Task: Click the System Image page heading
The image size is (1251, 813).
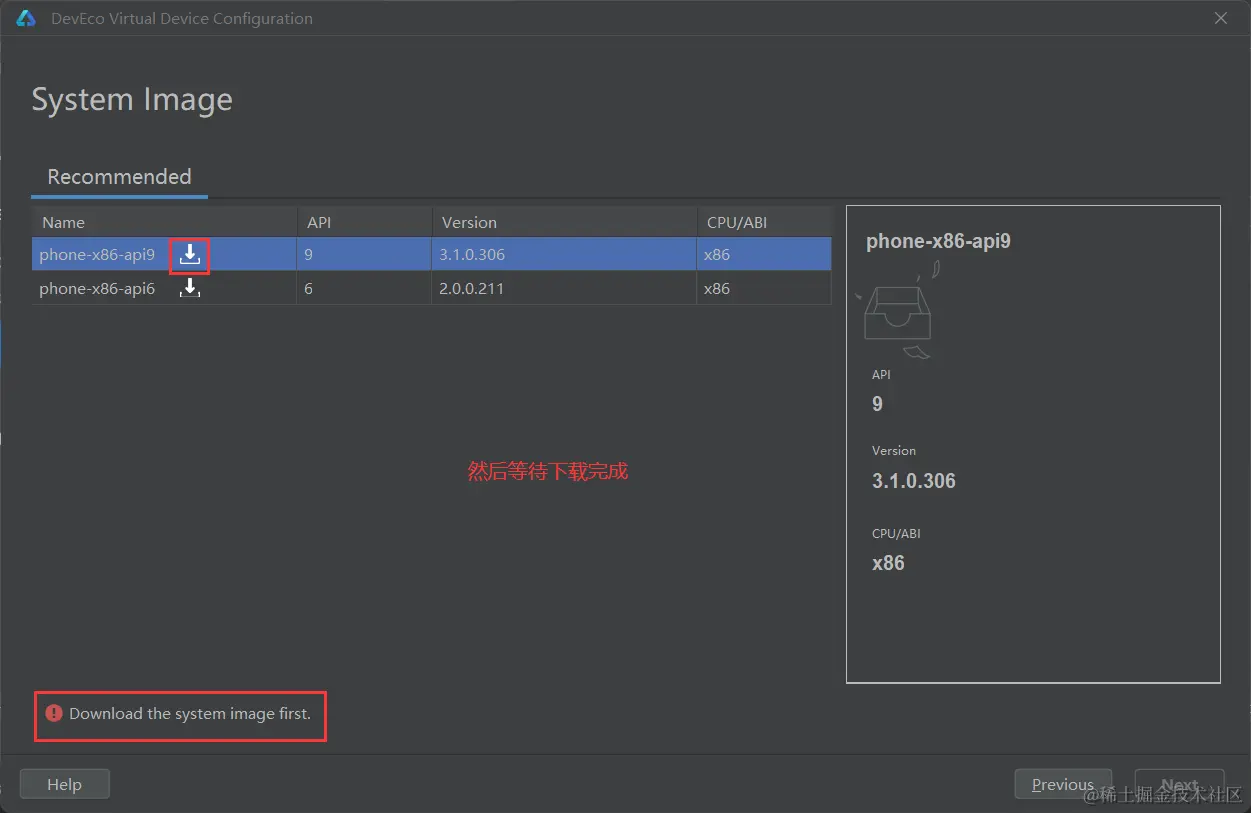Action: (132, 100)
